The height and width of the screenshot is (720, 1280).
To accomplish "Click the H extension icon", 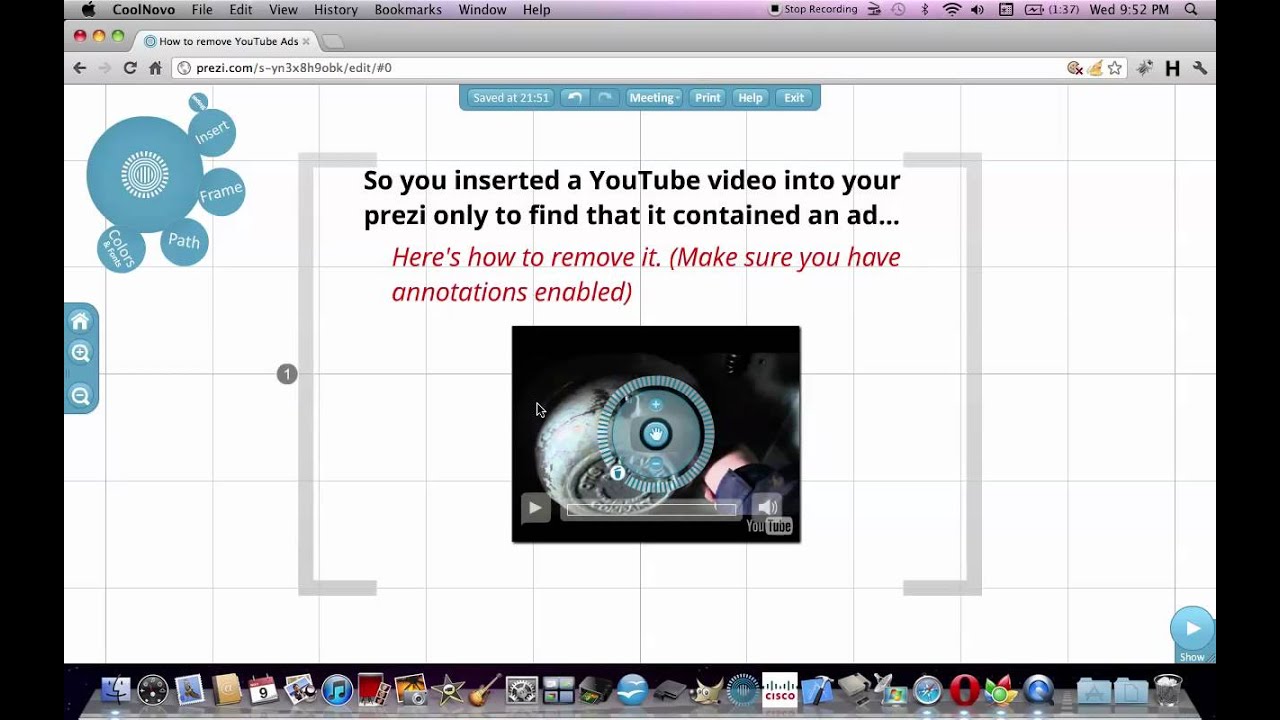I will (x=1173, y=68).
